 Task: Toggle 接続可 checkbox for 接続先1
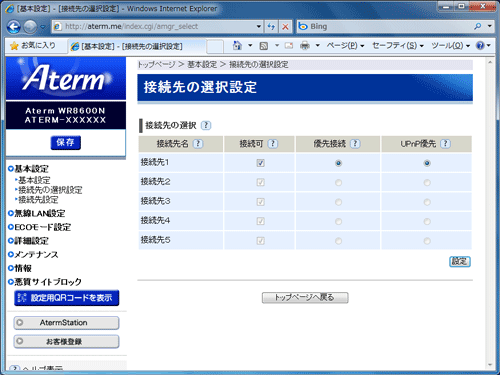(x=260, y=163)
